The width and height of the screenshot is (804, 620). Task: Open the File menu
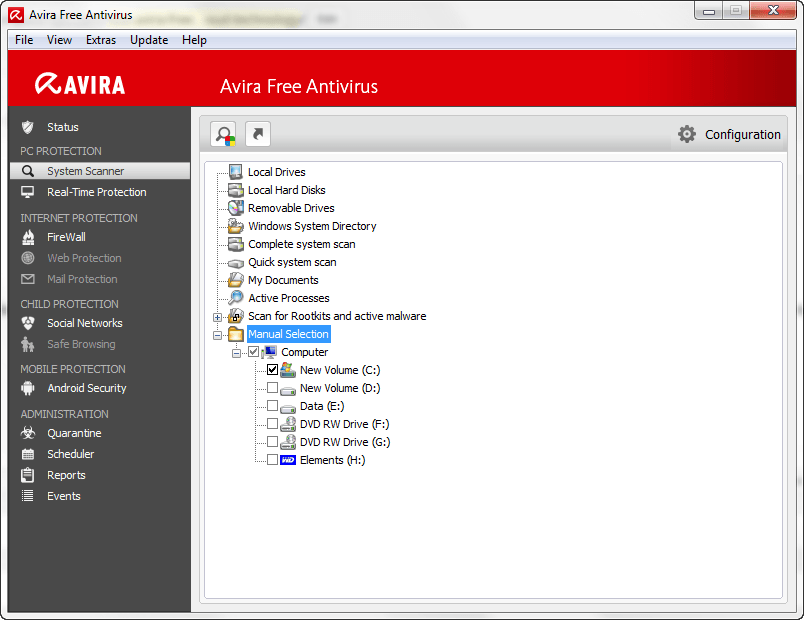click(24, 40)
